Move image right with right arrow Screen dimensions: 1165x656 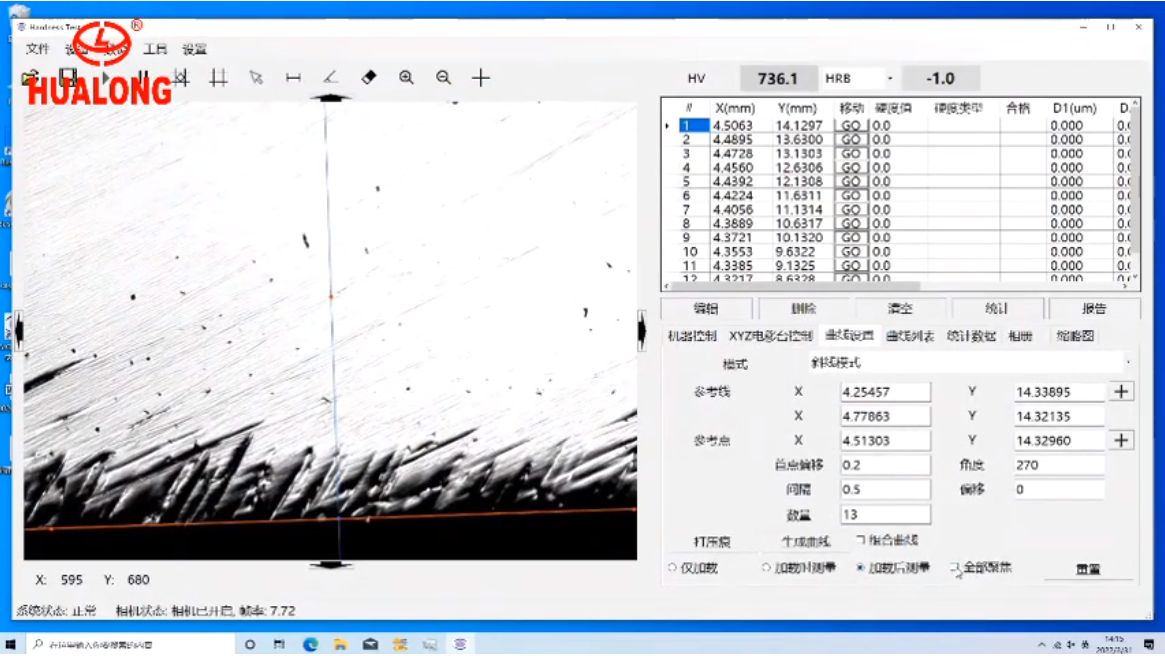pos(642,331)
